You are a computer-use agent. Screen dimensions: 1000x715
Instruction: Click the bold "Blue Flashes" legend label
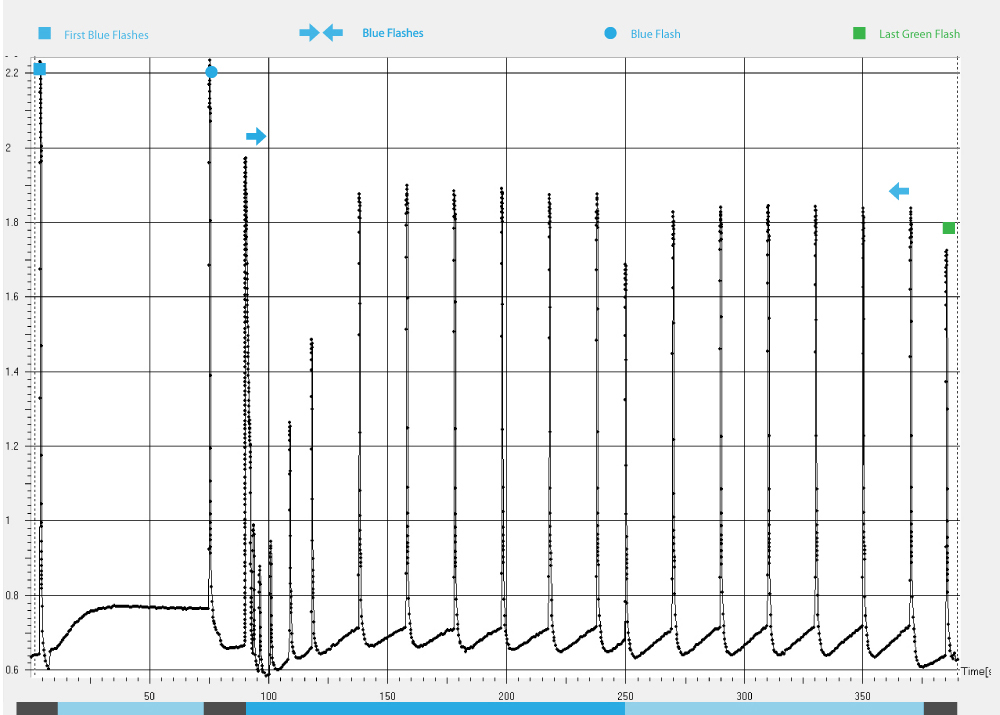click(x=393, y=33)
